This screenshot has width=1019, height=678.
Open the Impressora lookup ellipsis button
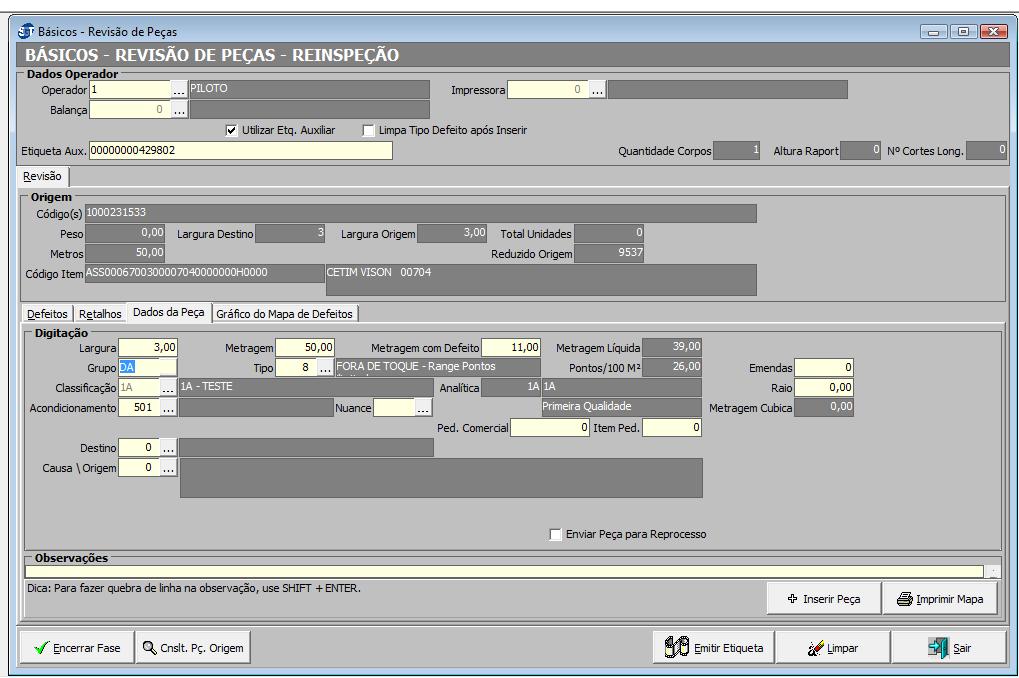597,90
